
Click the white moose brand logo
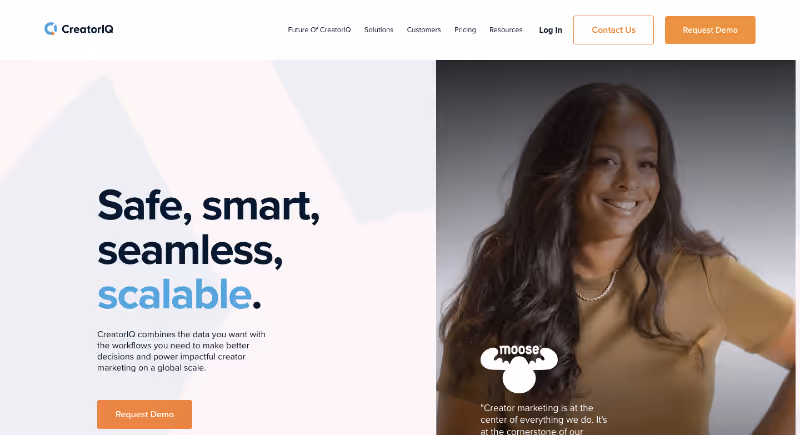(x=519, y=369)
